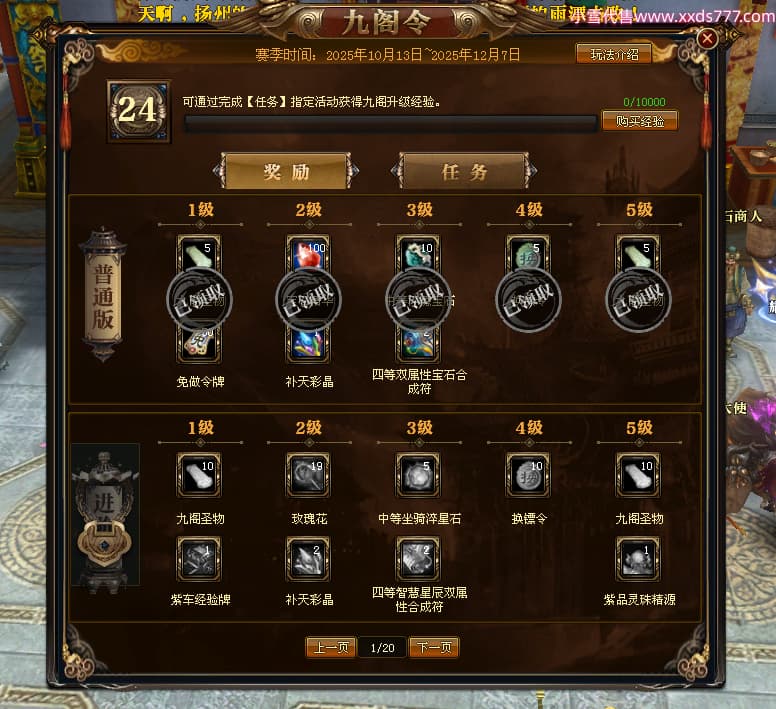776x709 pixels.
Task: Click the 紫品灵珠精源 reward icon
Action: click(x=637, y=559)
